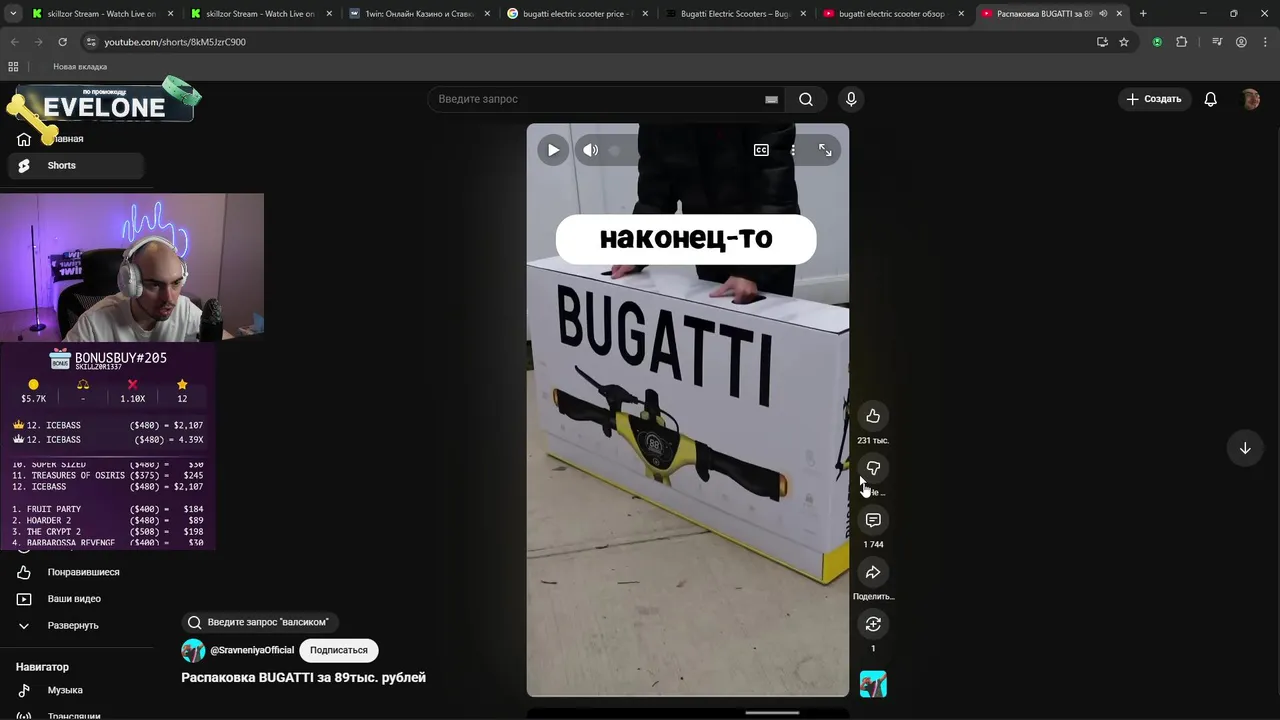1280x720 pixels.
Task: Expand the Short to fullscreen
Action: (825, 150)
